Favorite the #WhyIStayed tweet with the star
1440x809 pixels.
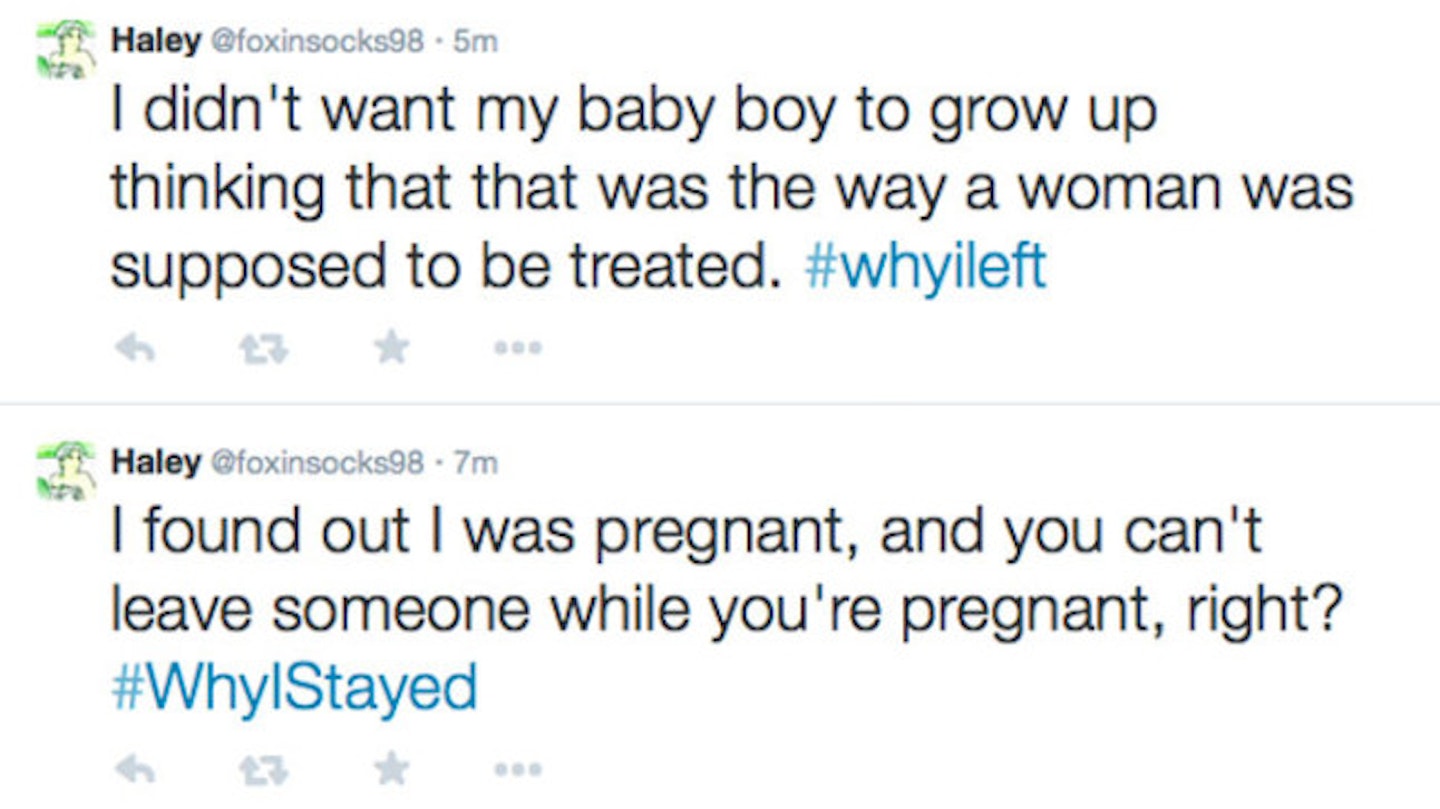pos(392,769)
